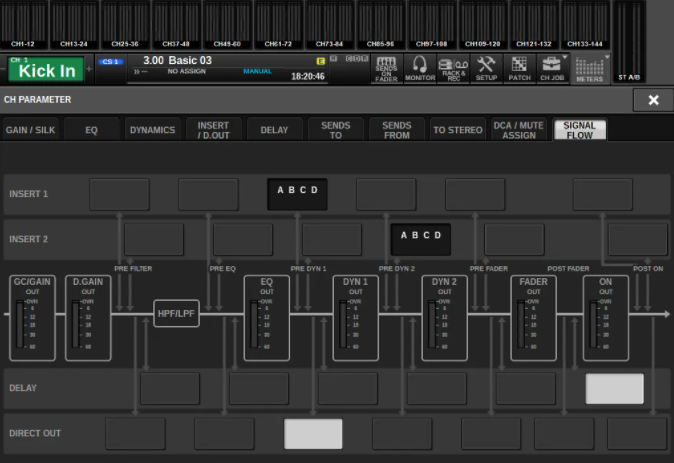
Task: Switch to the EQ tab
Action: [89, 130]
